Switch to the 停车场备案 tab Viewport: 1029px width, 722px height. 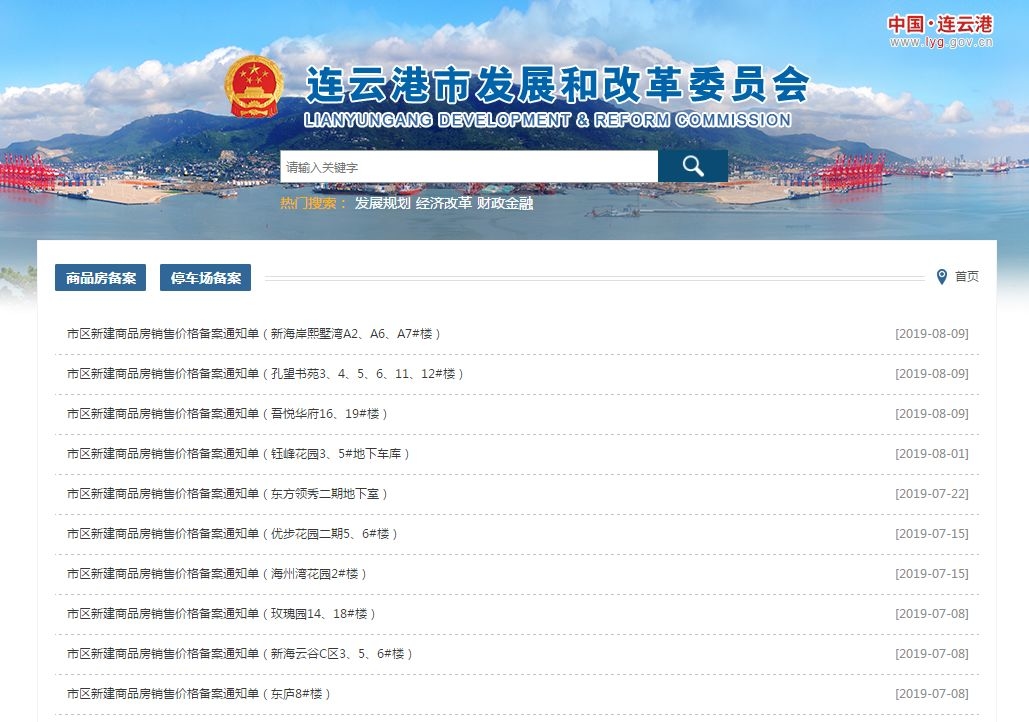[205, 278]
